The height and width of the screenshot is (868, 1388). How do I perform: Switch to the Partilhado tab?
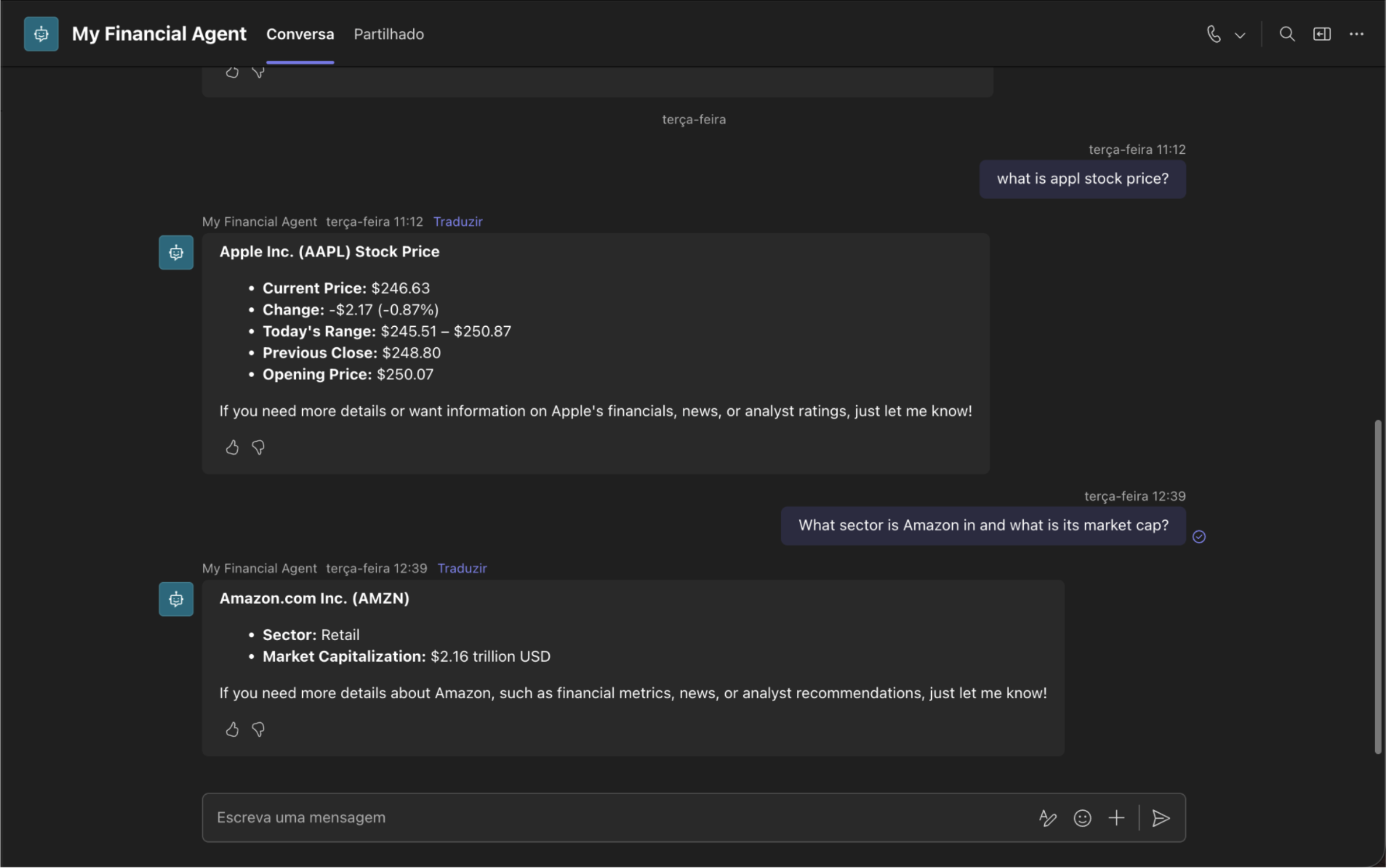click(x=389, y=34)
